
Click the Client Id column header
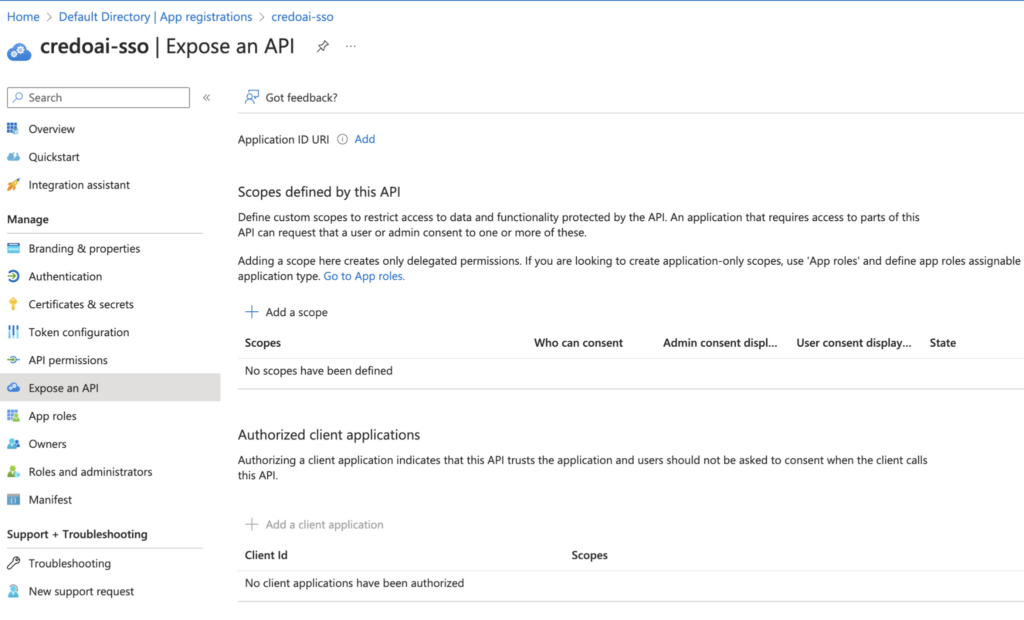coord(266,555)
